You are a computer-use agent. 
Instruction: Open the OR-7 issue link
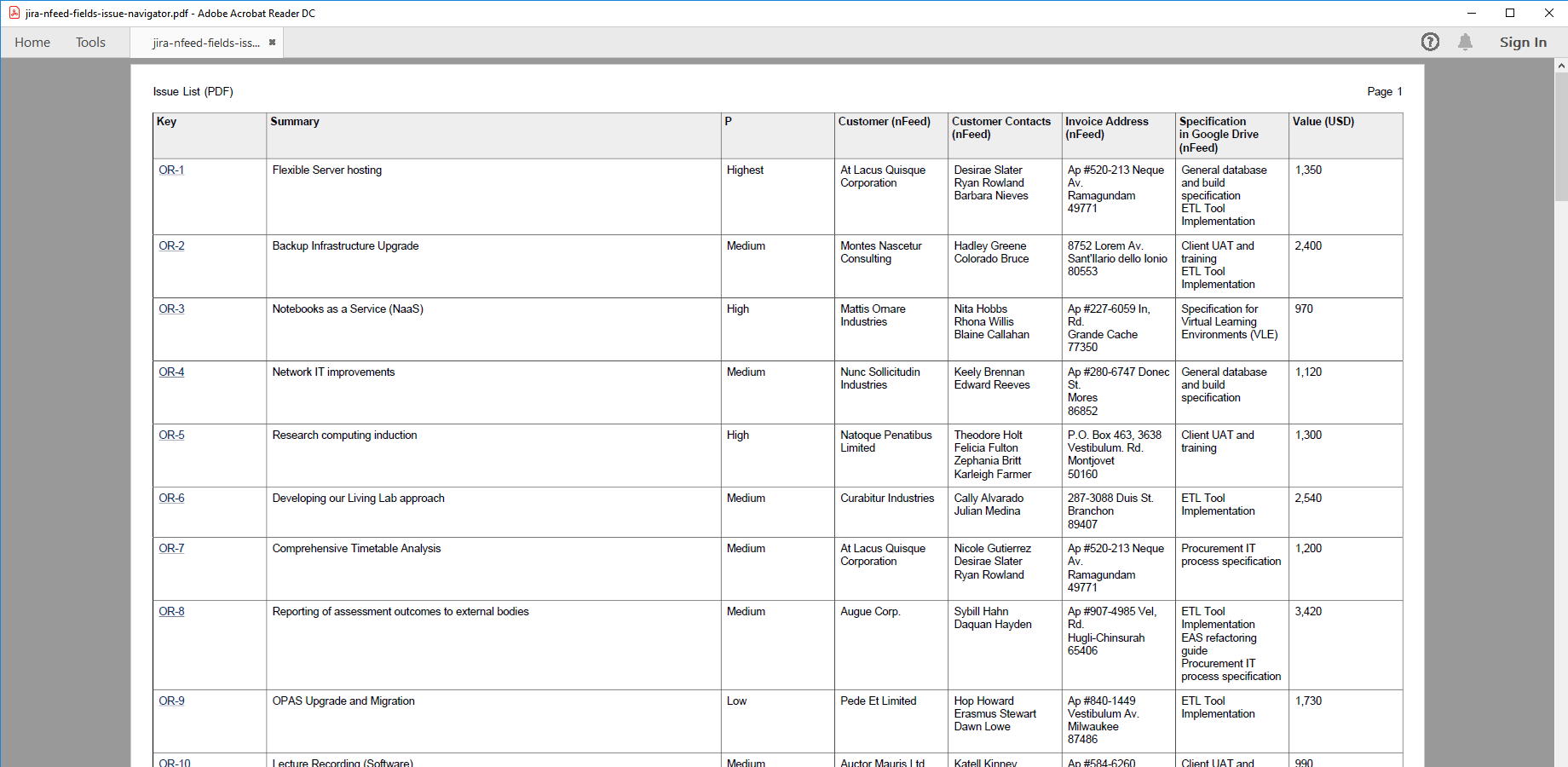coord(171,549)
